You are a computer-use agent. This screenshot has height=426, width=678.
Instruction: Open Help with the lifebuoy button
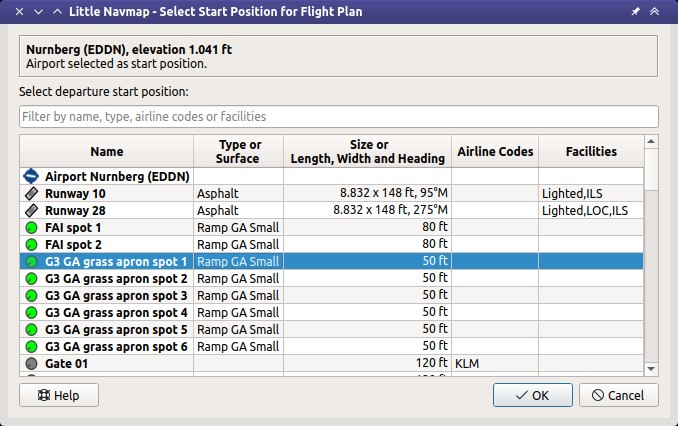(59, 395)
